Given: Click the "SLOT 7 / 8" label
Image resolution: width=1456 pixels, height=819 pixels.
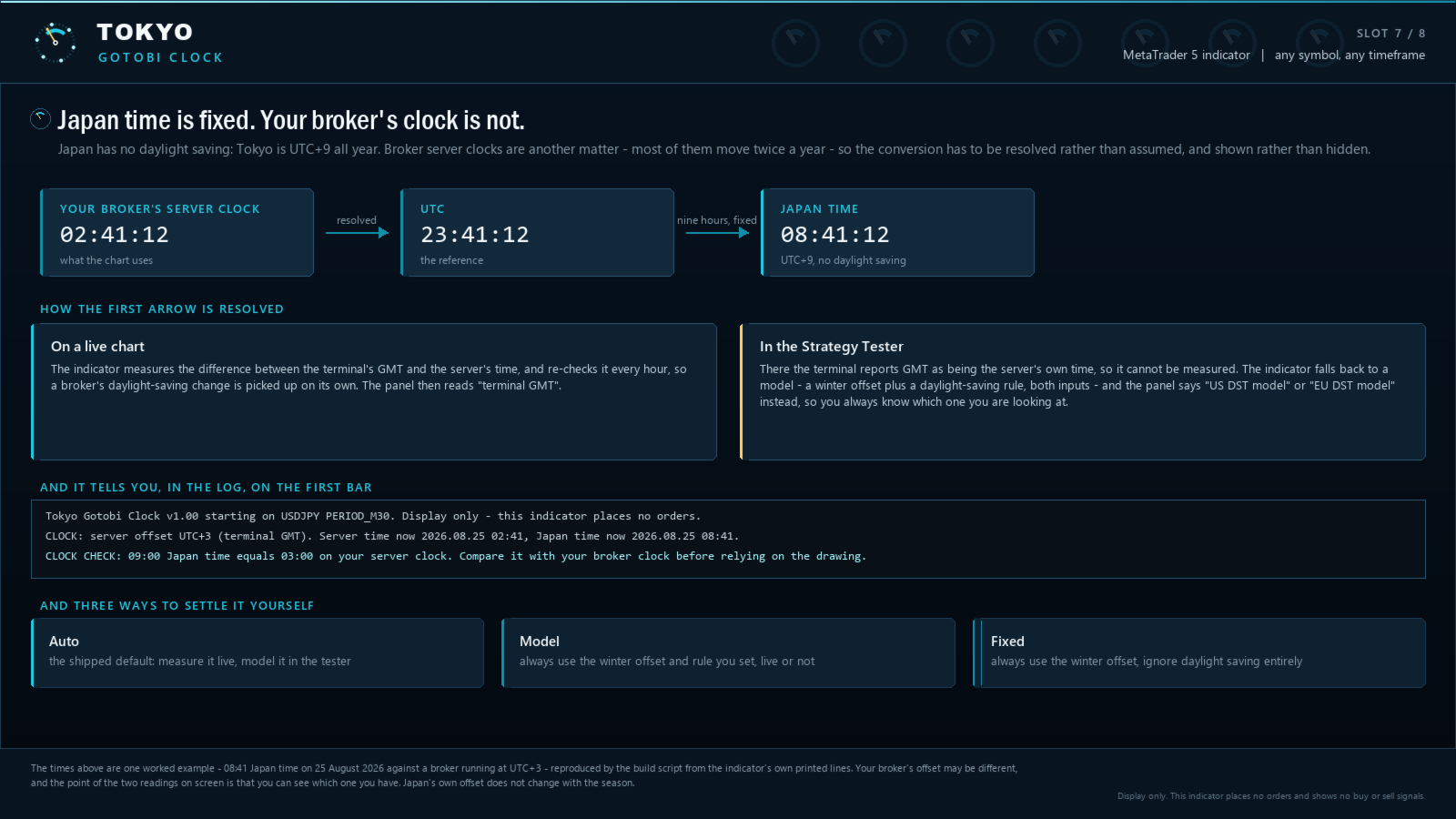Looking at the screenshot, I should pos(1390,34).
